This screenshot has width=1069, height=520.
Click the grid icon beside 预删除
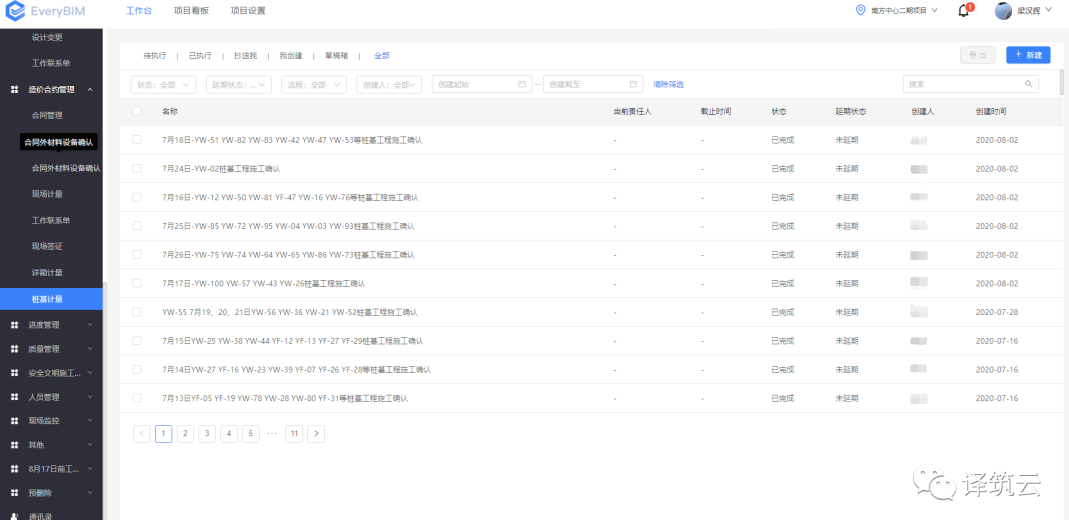pos(14,493)
